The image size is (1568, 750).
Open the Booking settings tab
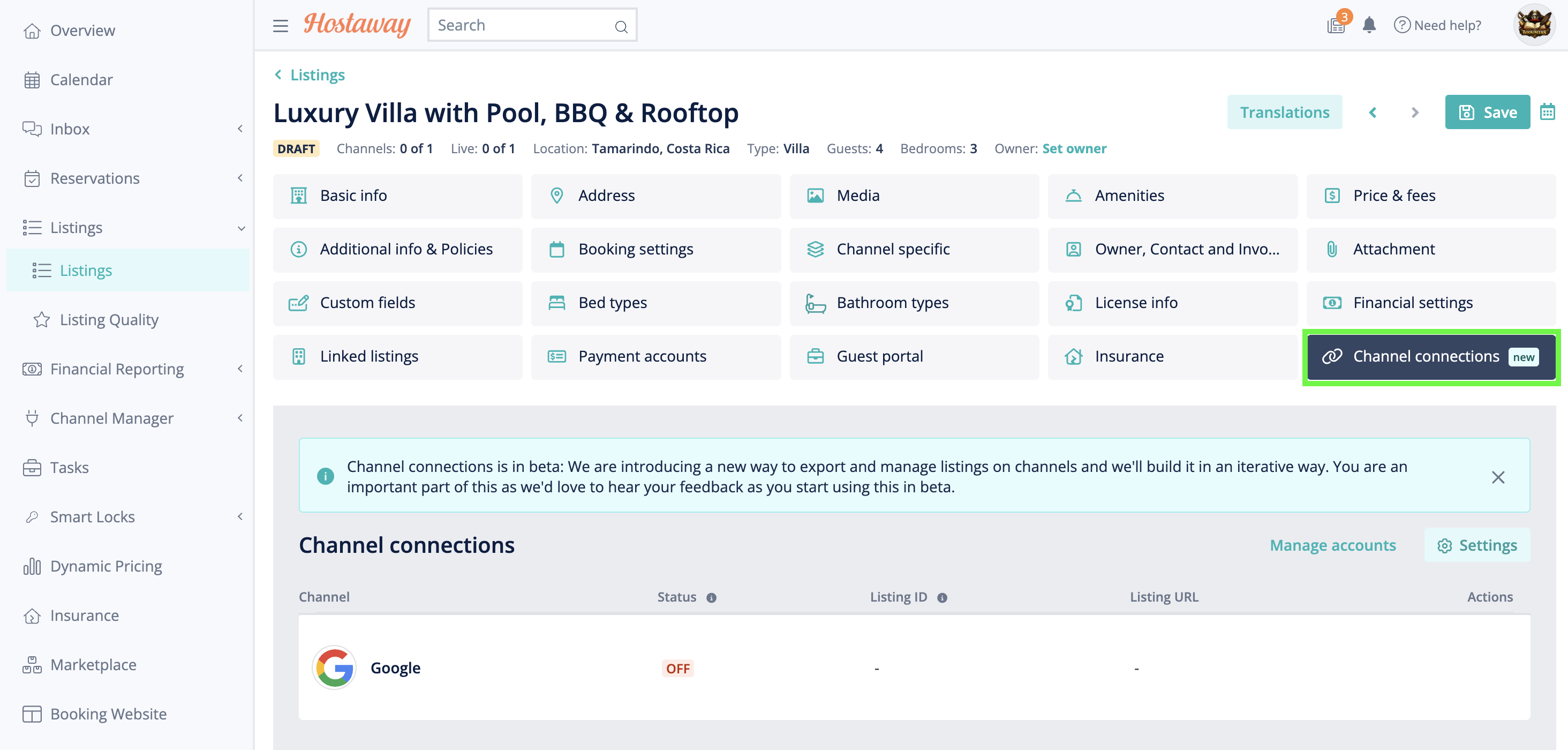[655, 250]
